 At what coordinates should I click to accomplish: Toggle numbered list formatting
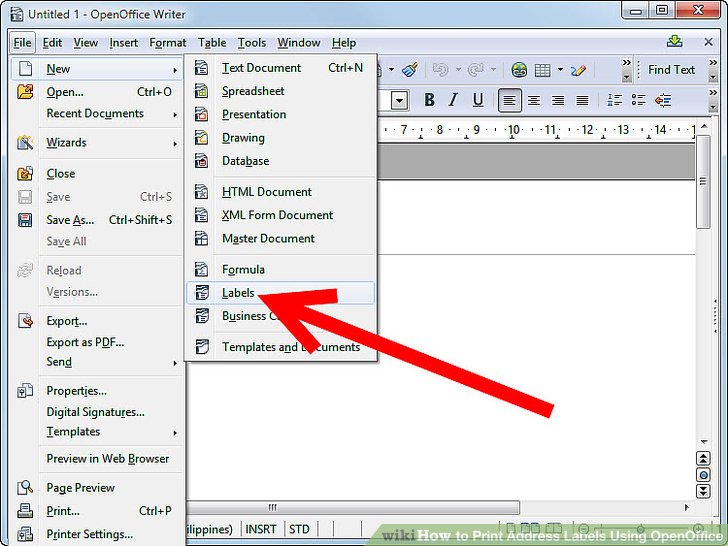tap(615, 100)
